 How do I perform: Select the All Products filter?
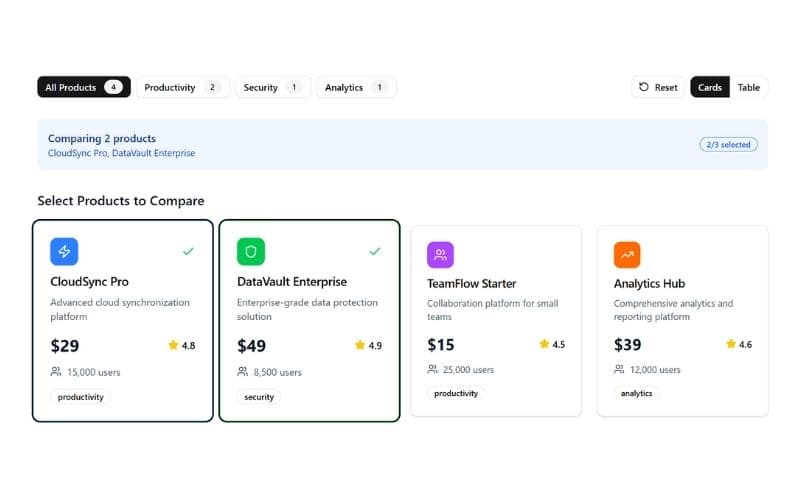pos(84,88)
